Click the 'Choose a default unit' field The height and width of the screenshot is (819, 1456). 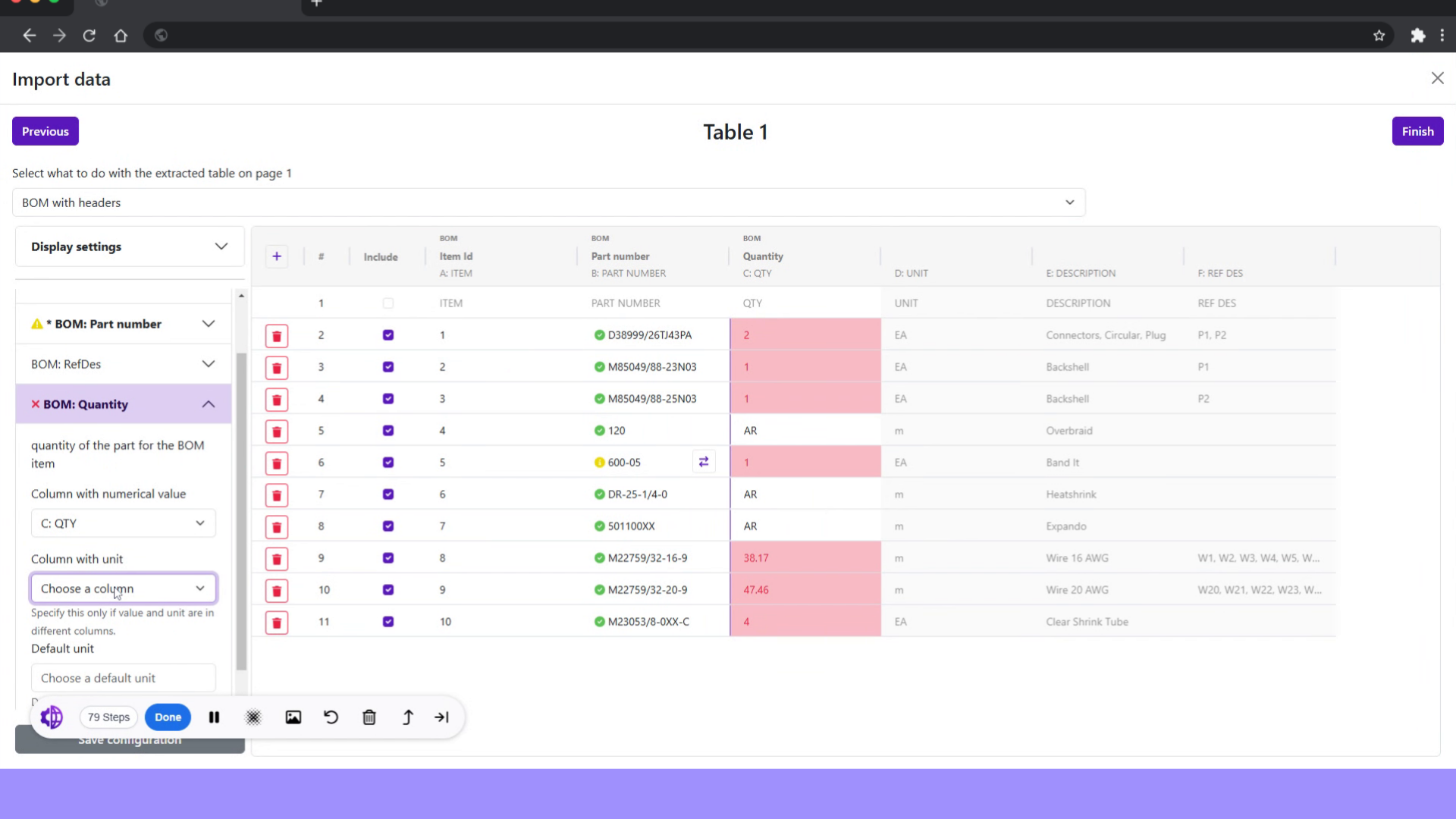point(123,678)
